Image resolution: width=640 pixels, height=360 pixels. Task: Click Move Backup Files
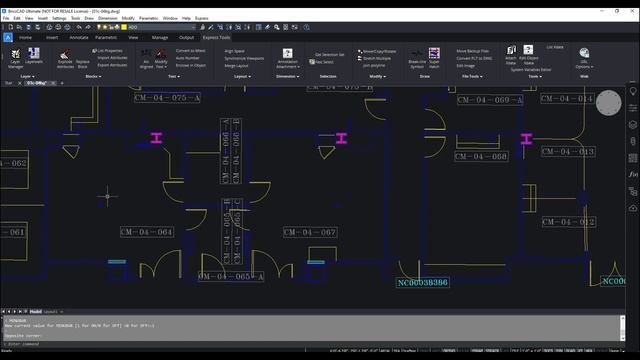(472, 51)
